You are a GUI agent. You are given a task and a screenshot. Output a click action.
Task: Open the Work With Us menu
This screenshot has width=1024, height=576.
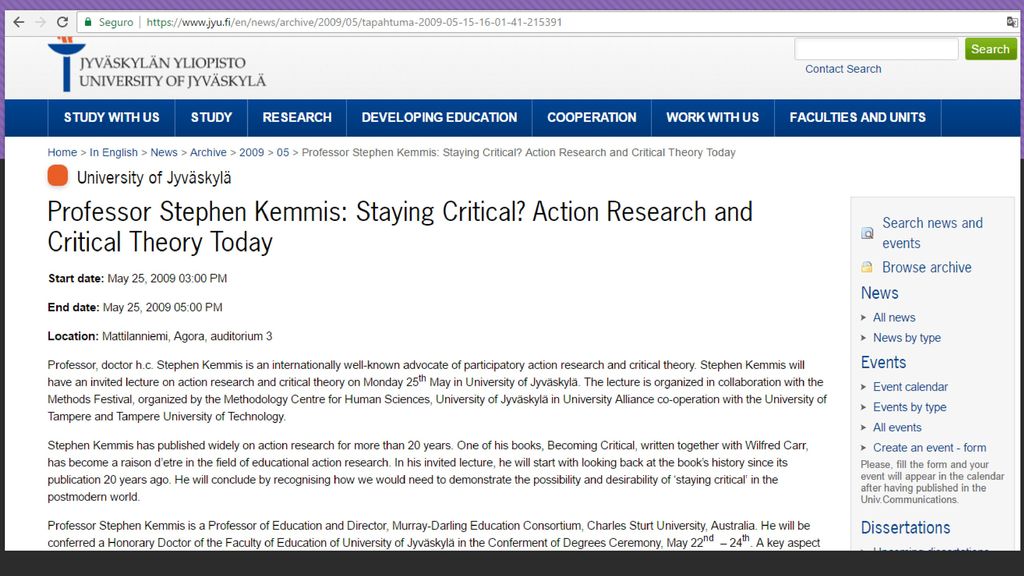coord(712,118)
